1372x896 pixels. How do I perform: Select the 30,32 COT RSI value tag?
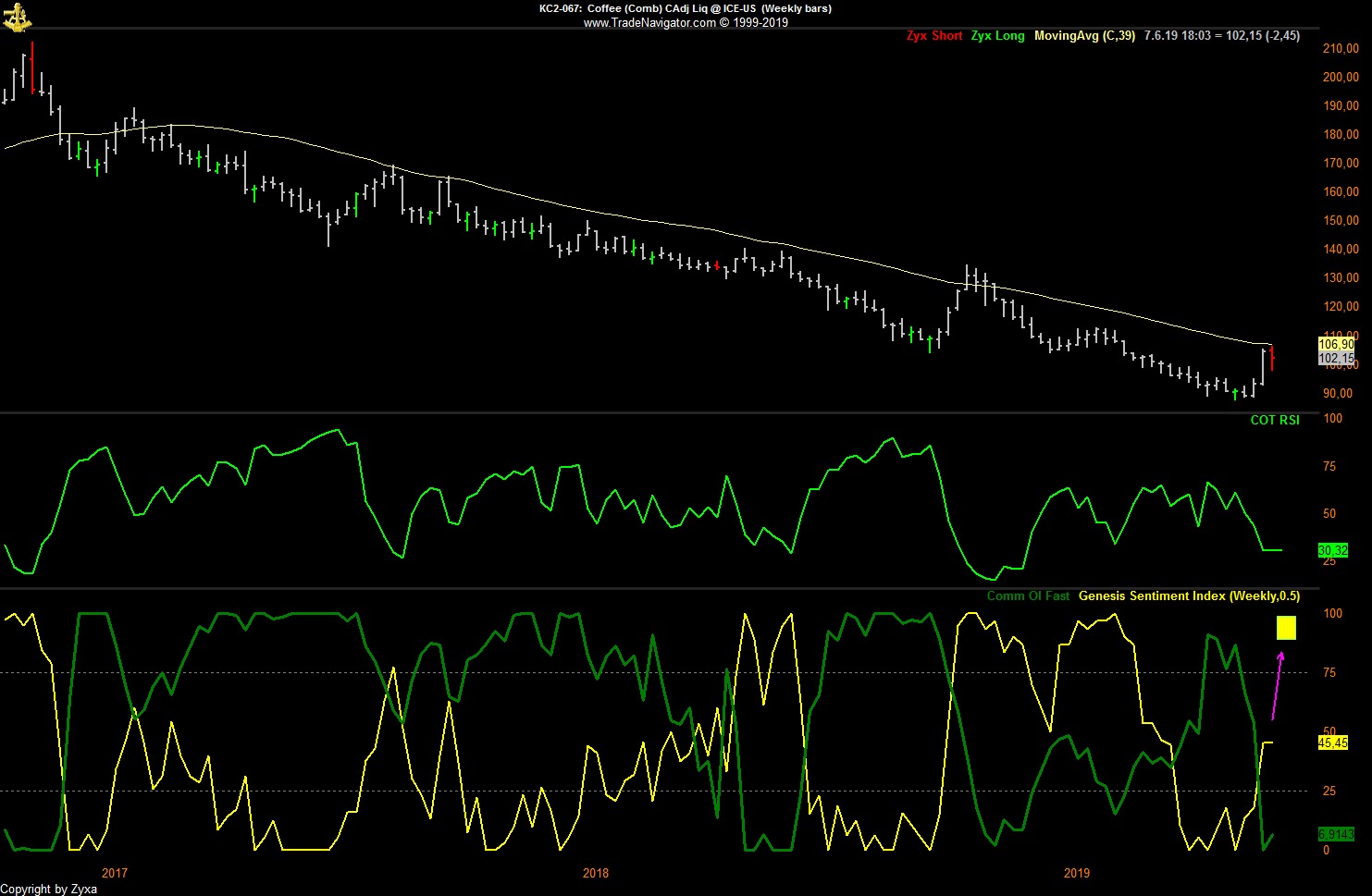pyautogui.click(x=1332, y=550)
